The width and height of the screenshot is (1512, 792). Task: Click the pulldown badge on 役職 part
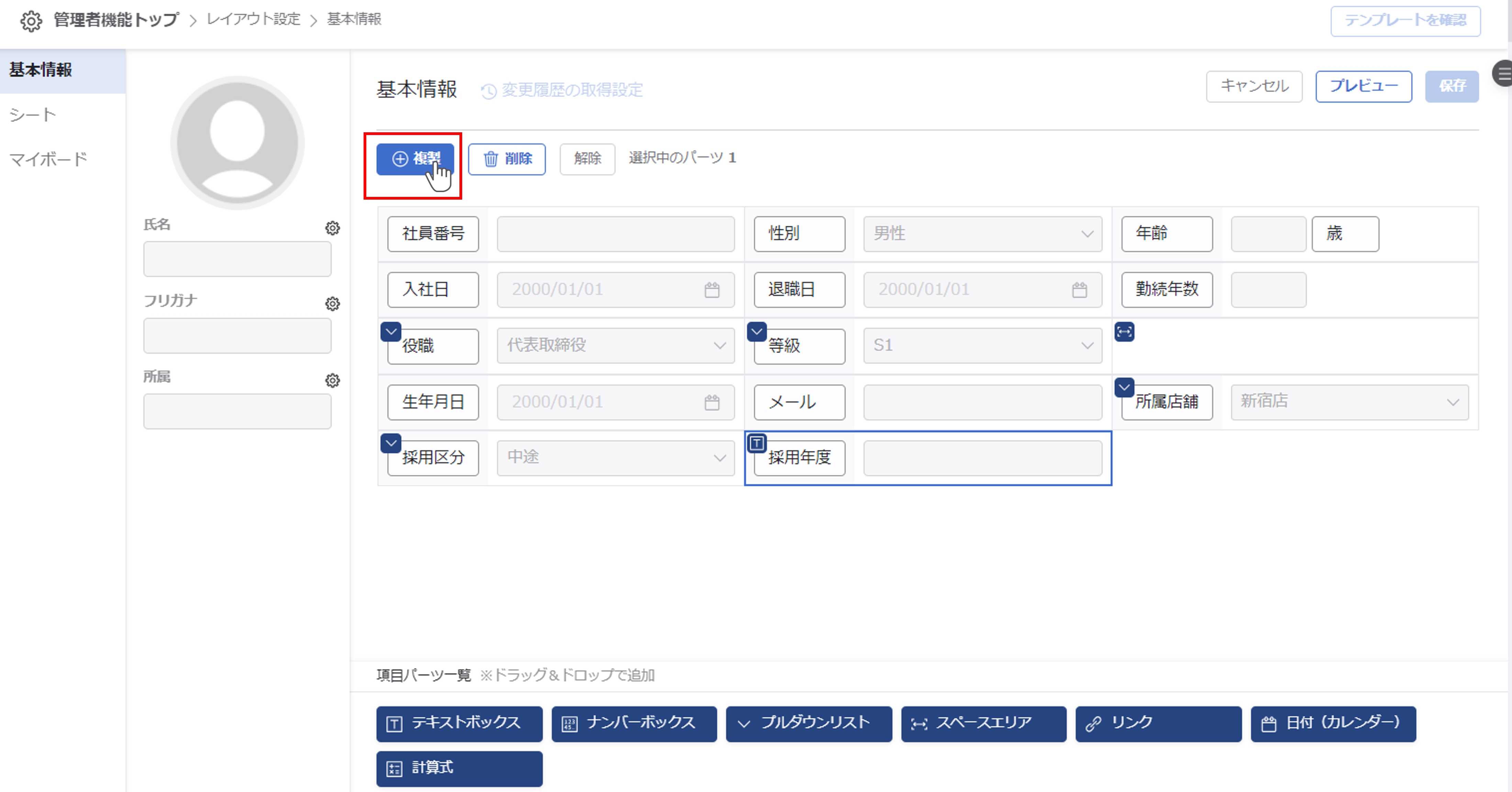coord(391,332)
